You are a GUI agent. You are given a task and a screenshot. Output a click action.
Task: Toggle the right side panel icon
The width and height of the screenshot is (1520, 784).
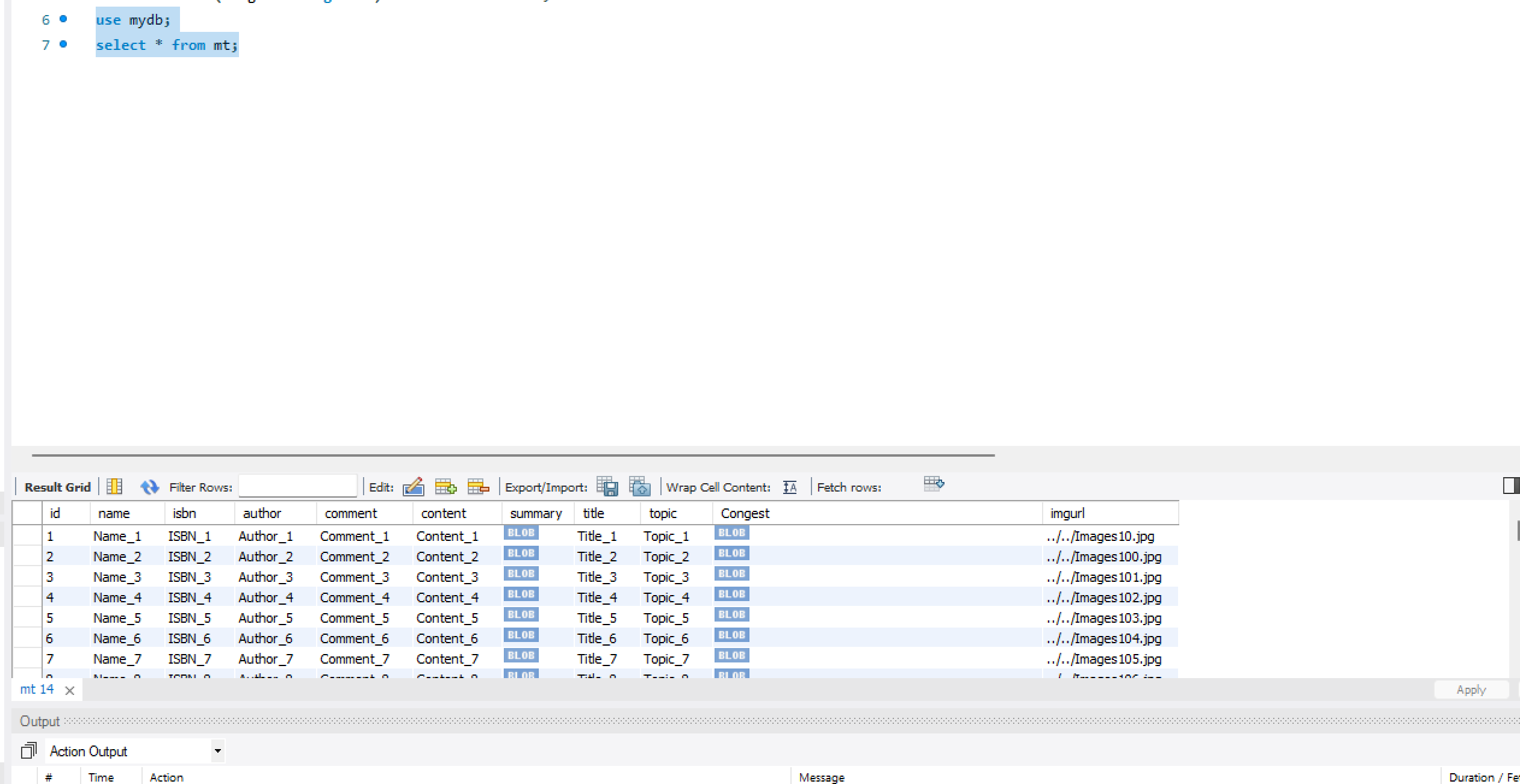click(x=1510, y=485)
